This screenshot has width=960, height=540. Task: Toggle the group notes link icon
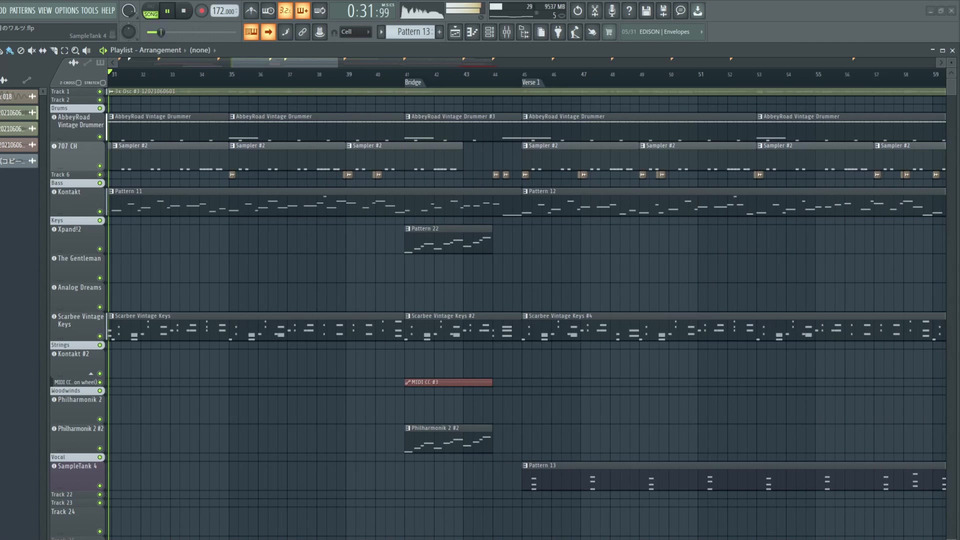click(x=302, y=32)
